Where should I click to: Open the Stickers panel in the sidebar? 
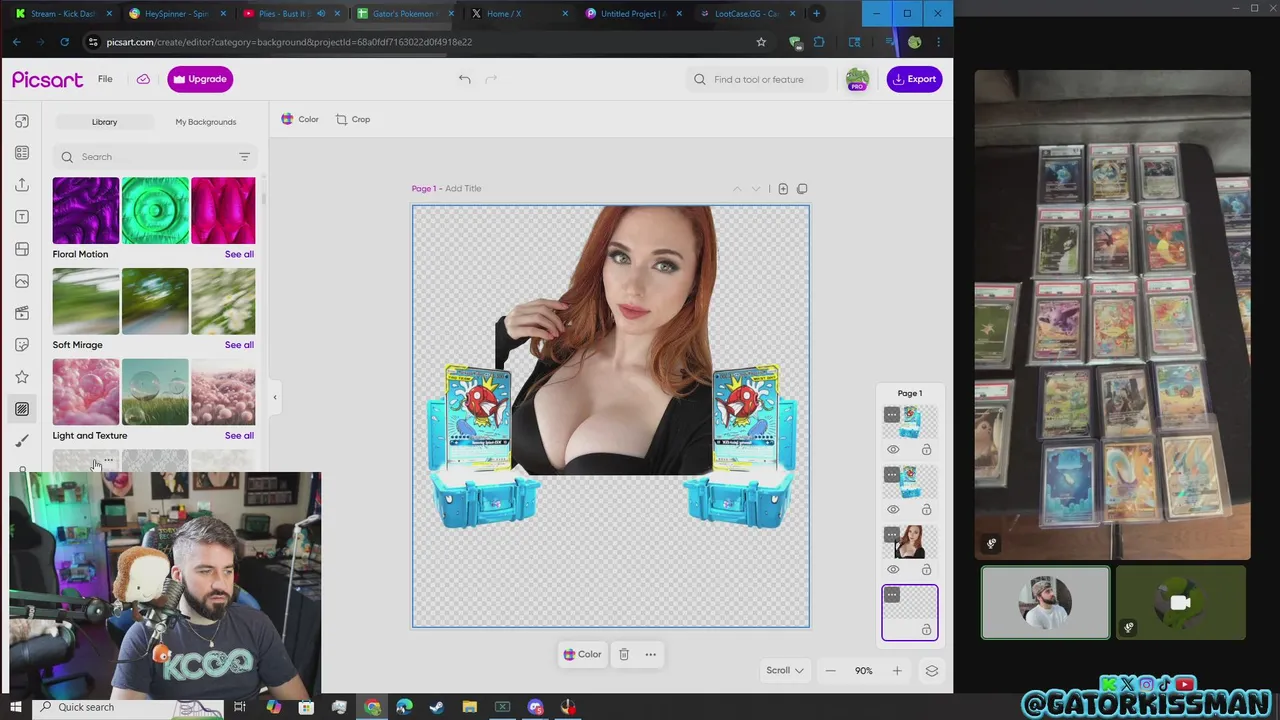pyautogui.click(x=22, y=345)
